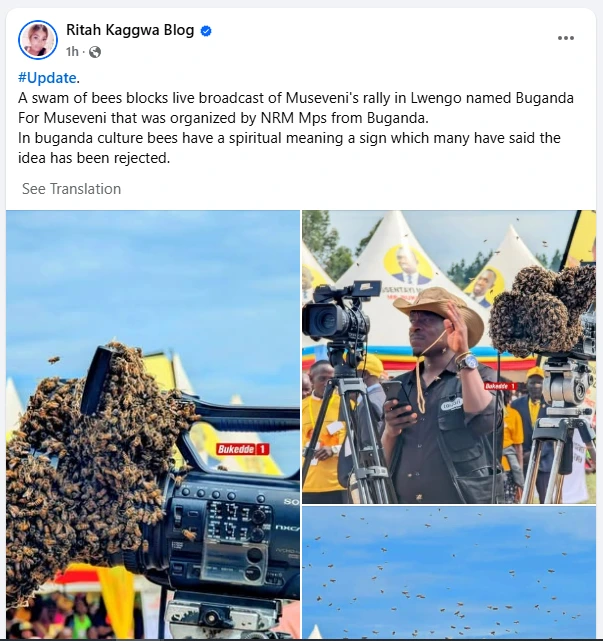Image resolution: width=603 pixels, height=641 pixels.
Task: Click the public globe audience icon
Action: pos(95,52)
